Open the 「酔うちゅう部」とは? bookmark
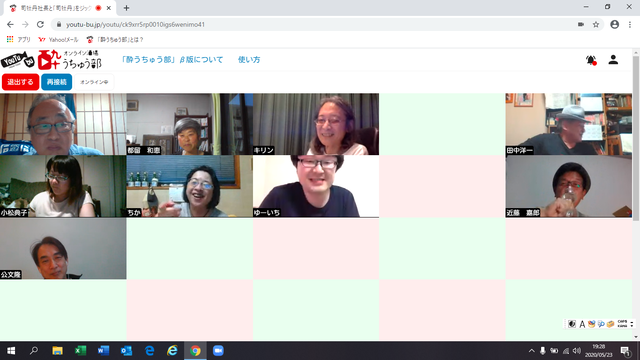The width and height of the screenshot is (640, 360). 115,39
